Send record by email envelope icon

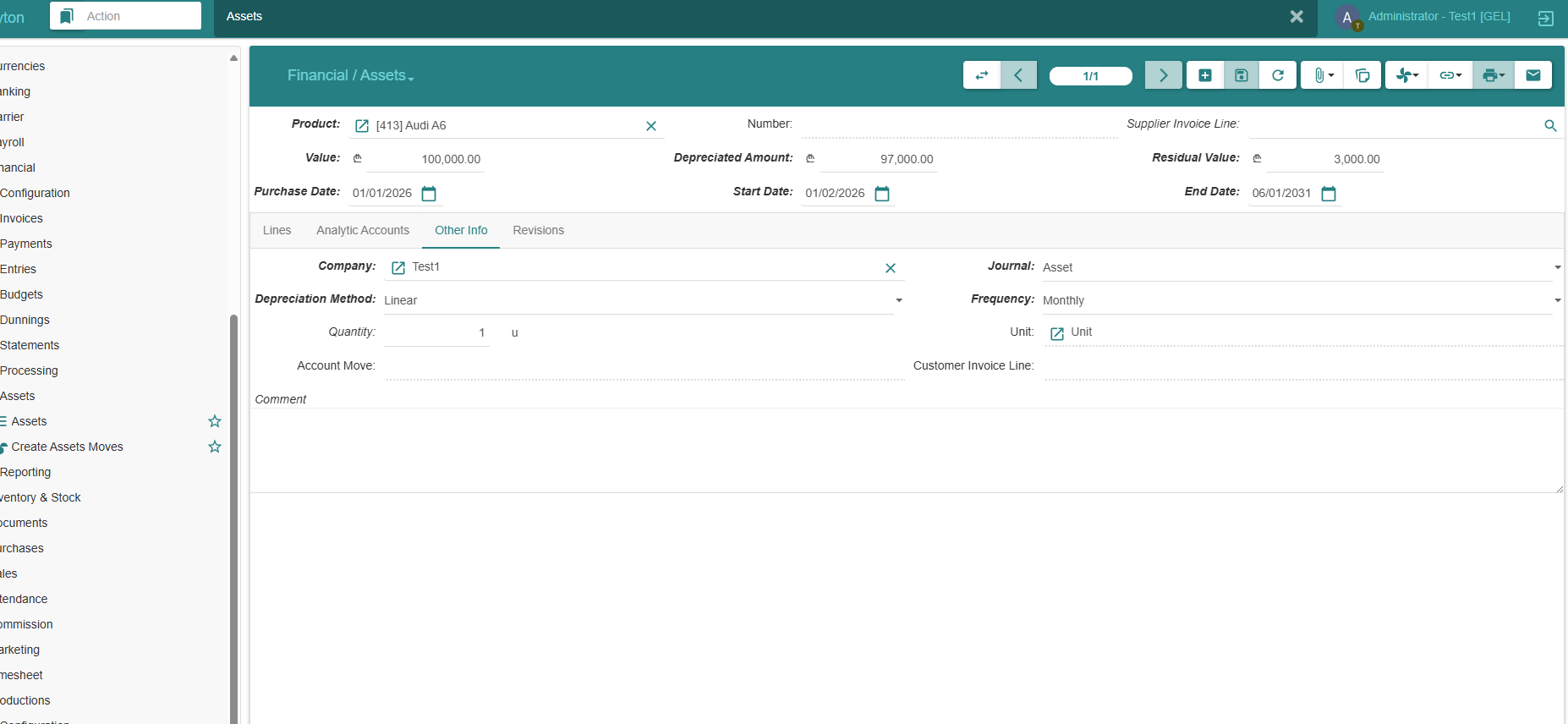pyautogui.click(x=1532, y=75)
